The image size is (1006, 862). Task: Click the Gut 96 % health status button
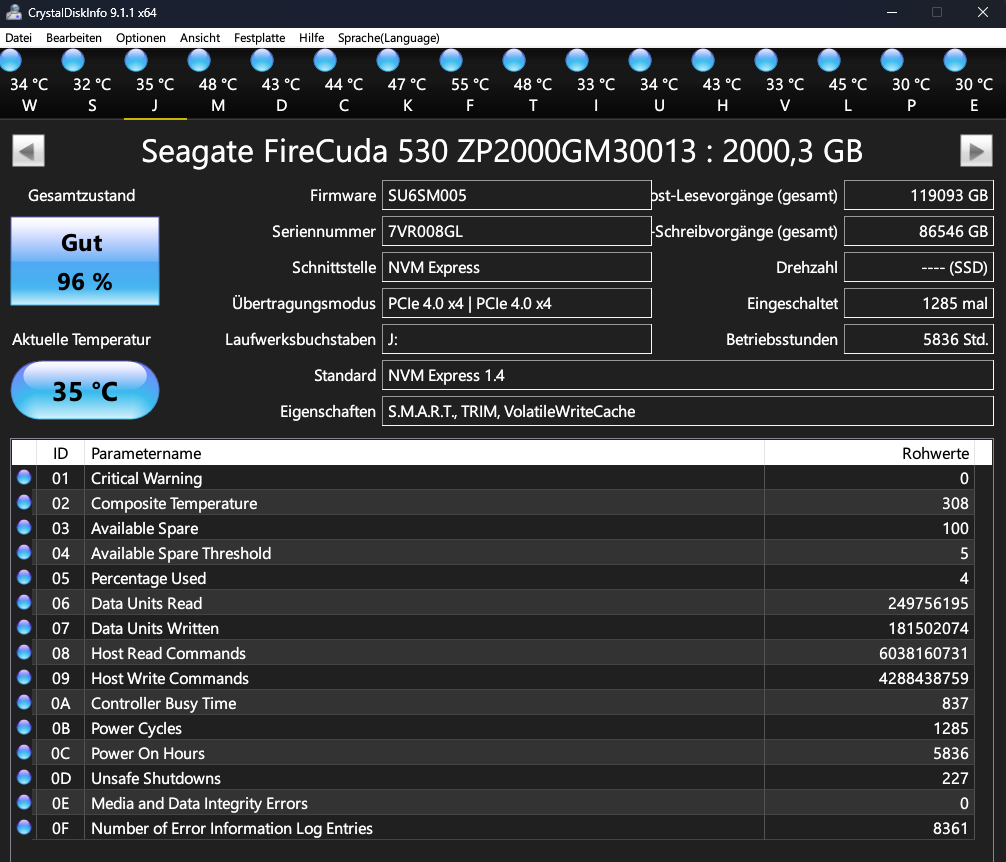click(x=85, y=261)
